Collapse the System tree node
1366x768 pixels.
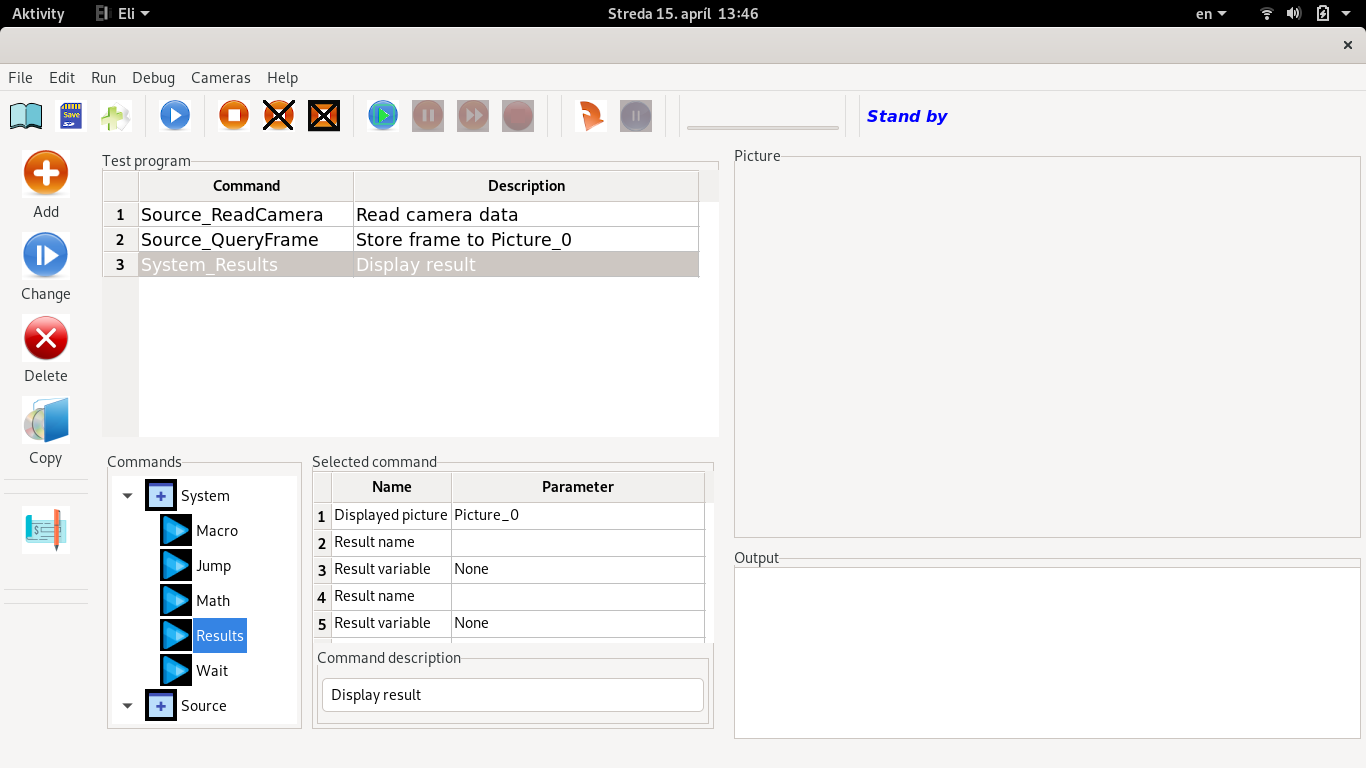tap(127, 496)
